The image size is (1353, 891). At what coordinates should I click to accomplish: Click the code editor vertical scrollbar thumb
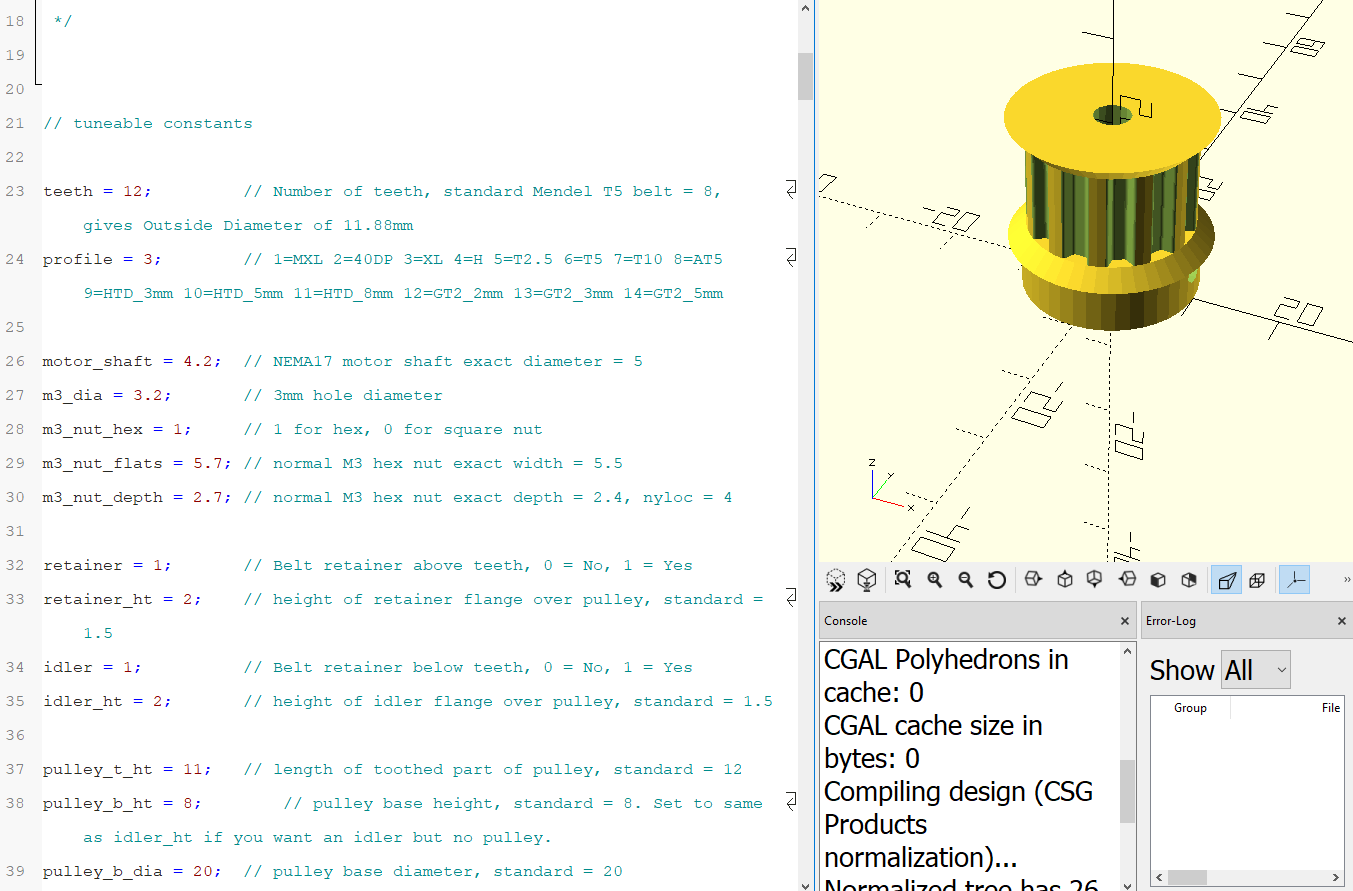click(805, 76)
